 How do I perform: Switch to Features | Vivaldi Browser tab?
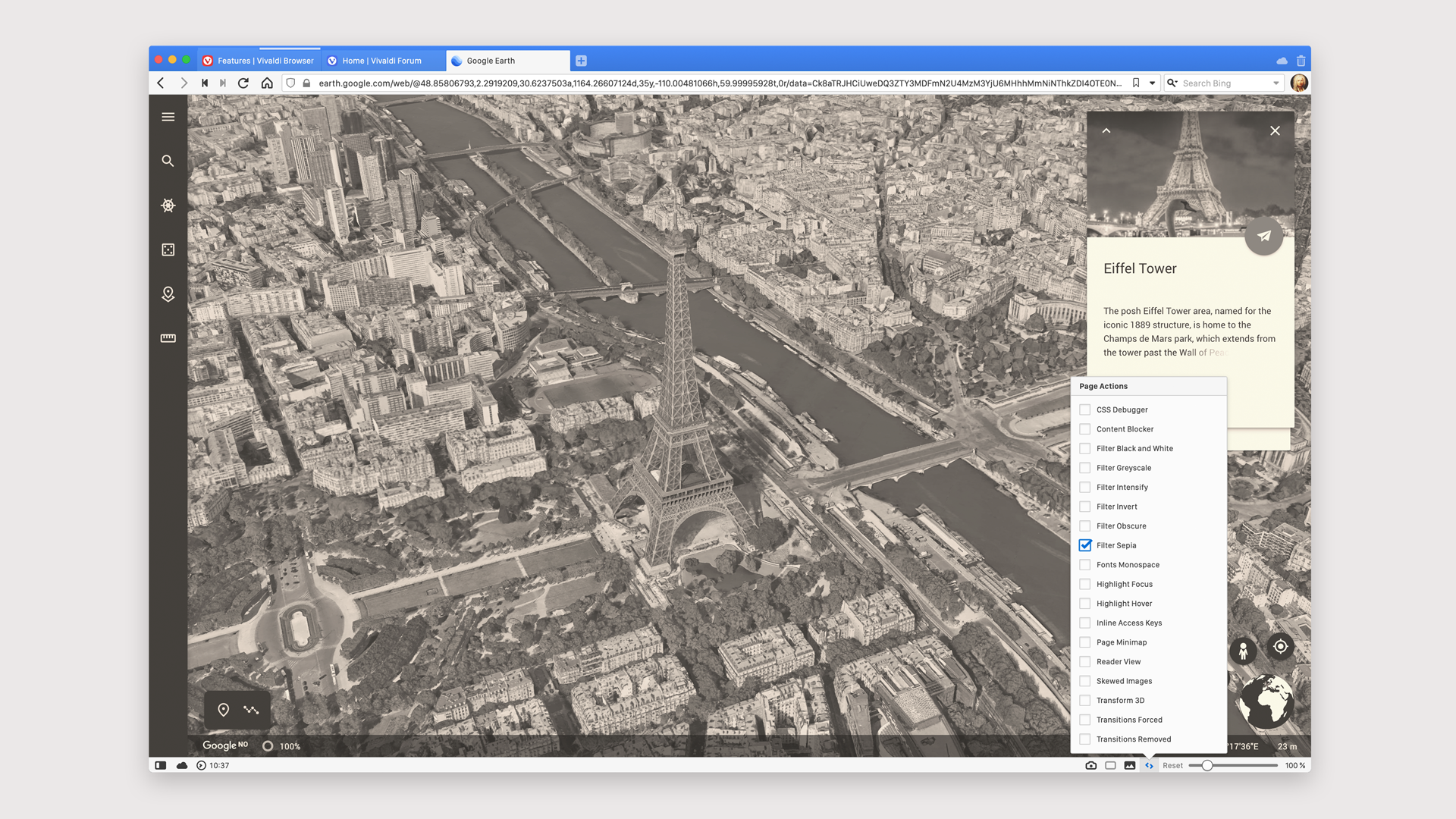click(x=259, y=61)
